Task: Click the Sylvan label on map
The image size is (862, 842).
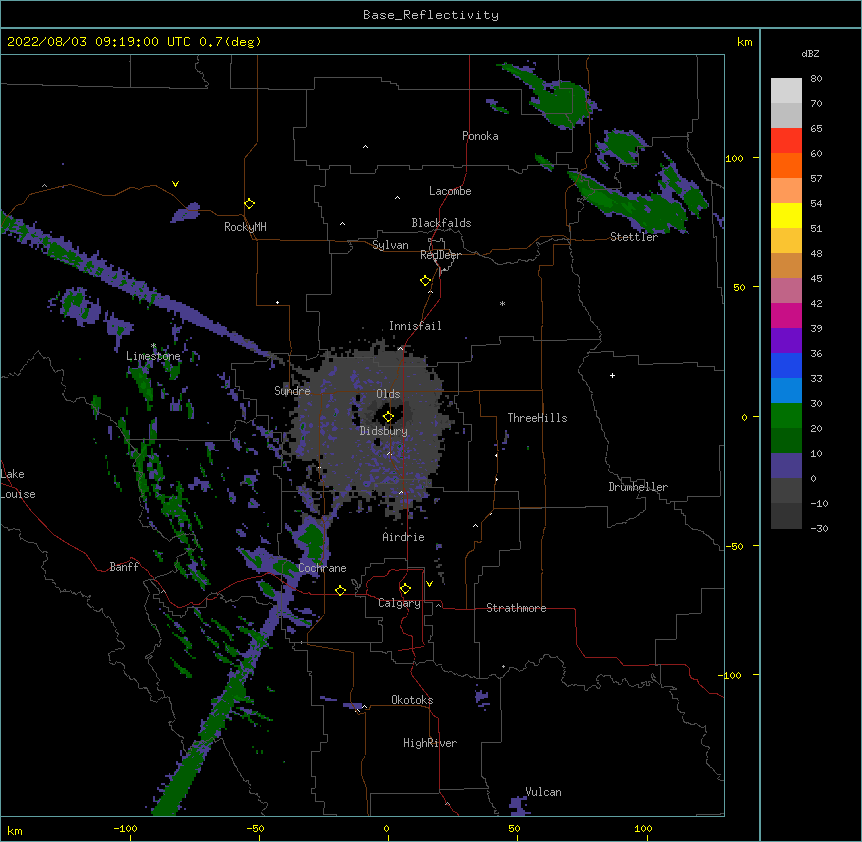Action: tap(390, 245)
